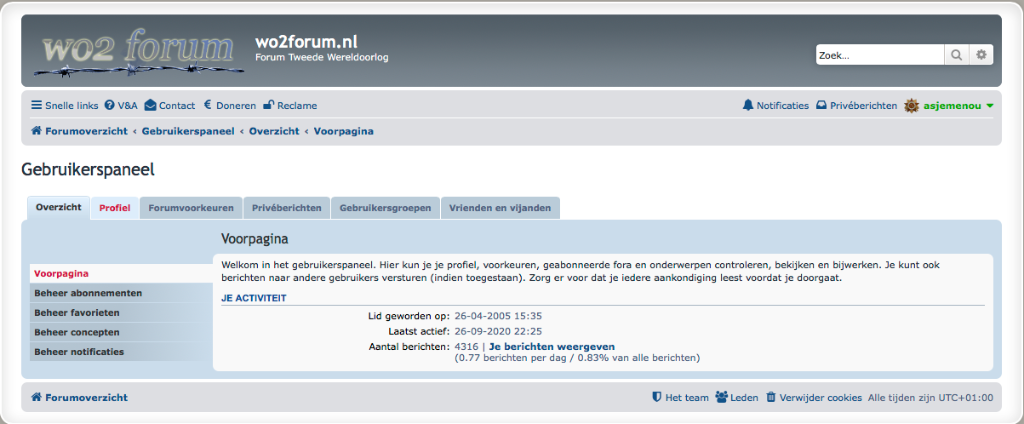The image size is (1024, 424).
Task: Open Notificaties bell in the navbar
Action: [x=775, y=105]
